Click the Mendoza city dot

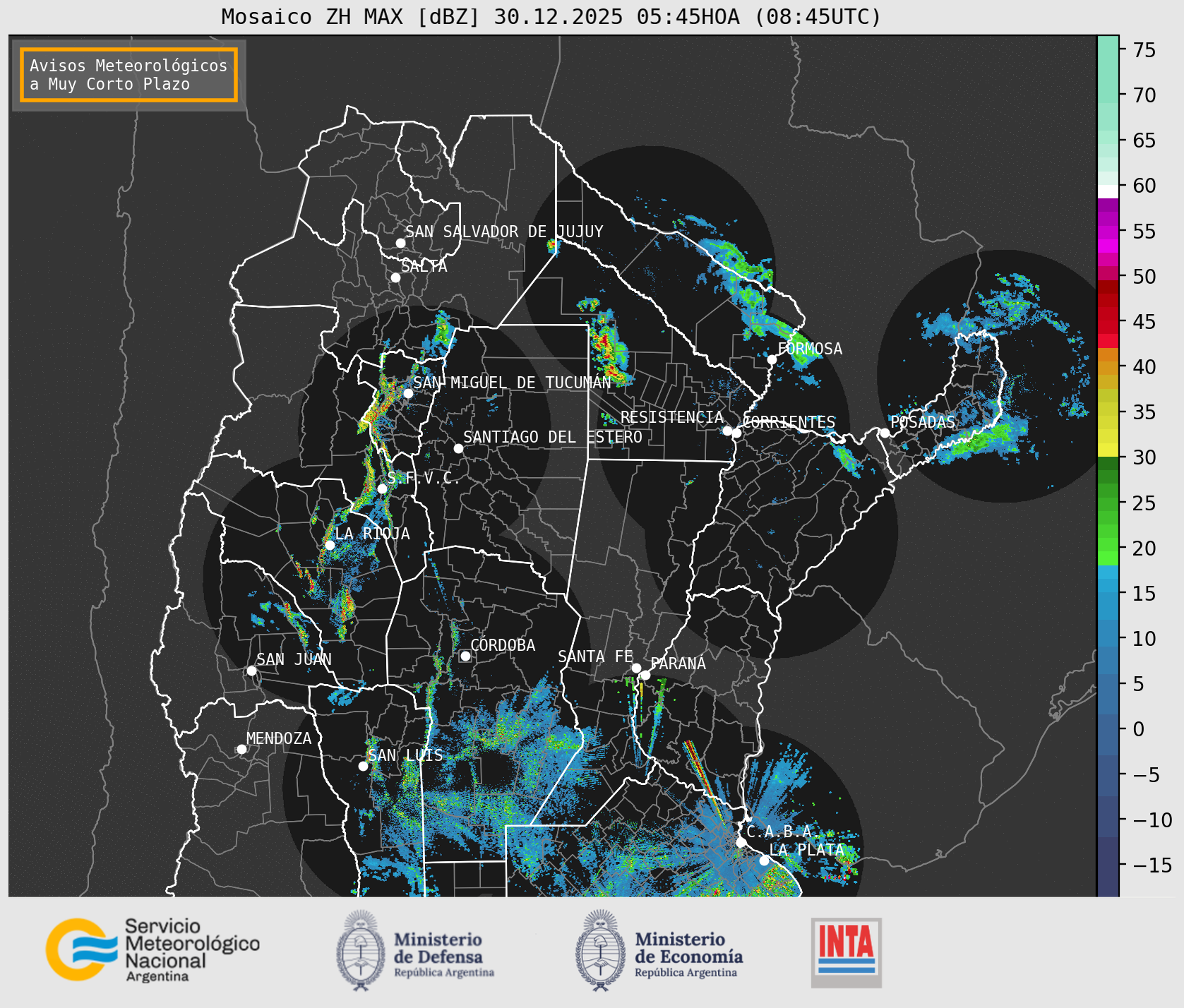pos(241,749)
